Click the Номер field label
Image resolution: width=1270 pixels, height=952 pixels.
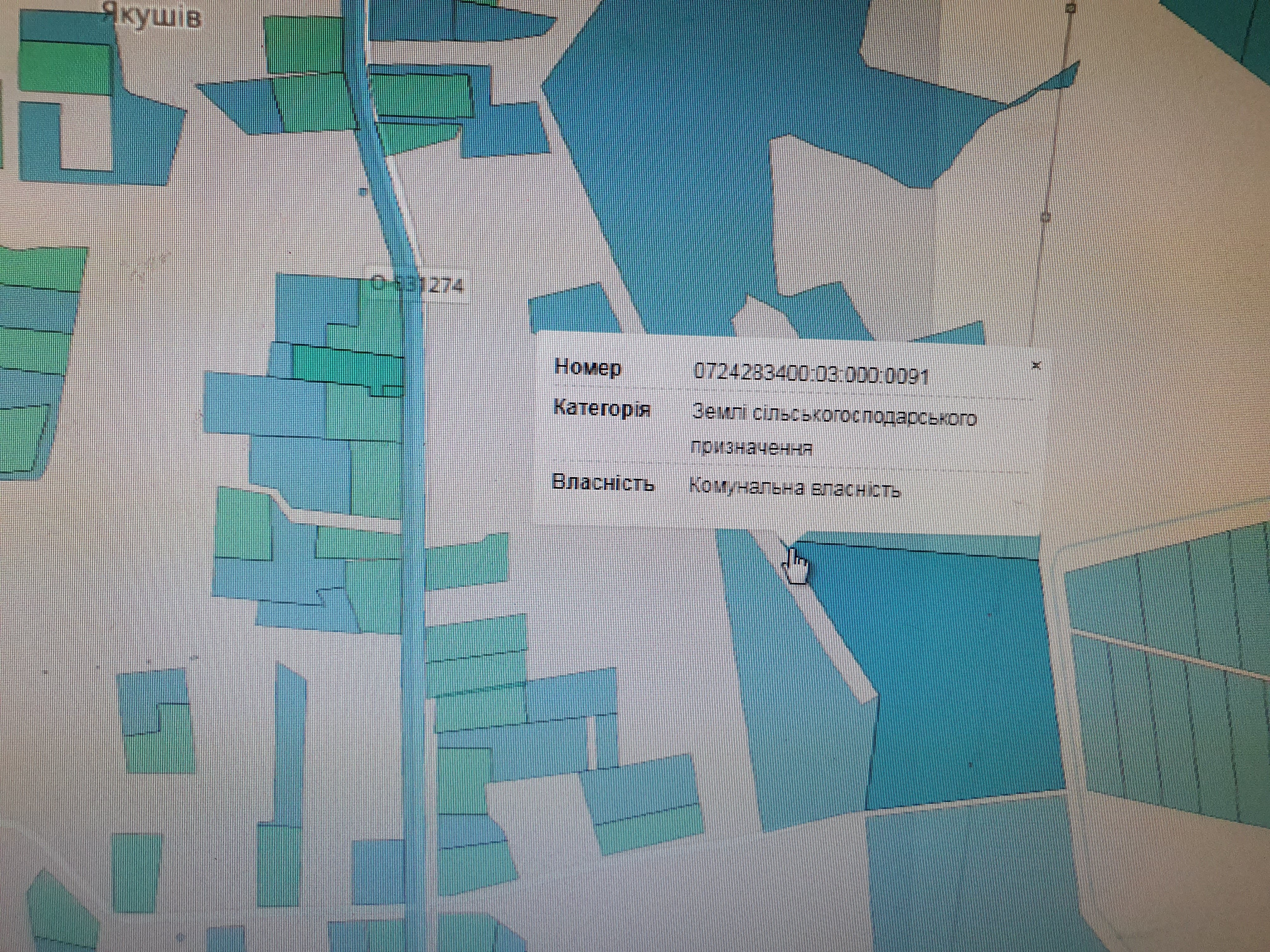click(x=587, y=367)
